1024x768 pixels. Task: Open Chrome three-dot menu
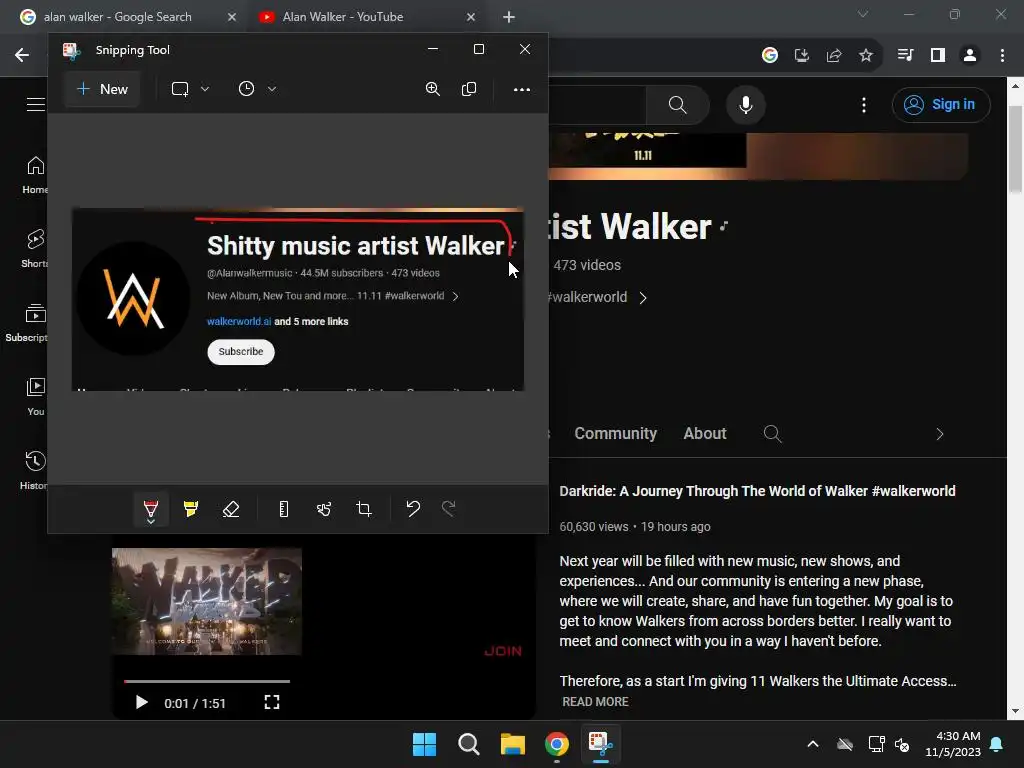click(x=1002, y=56)
